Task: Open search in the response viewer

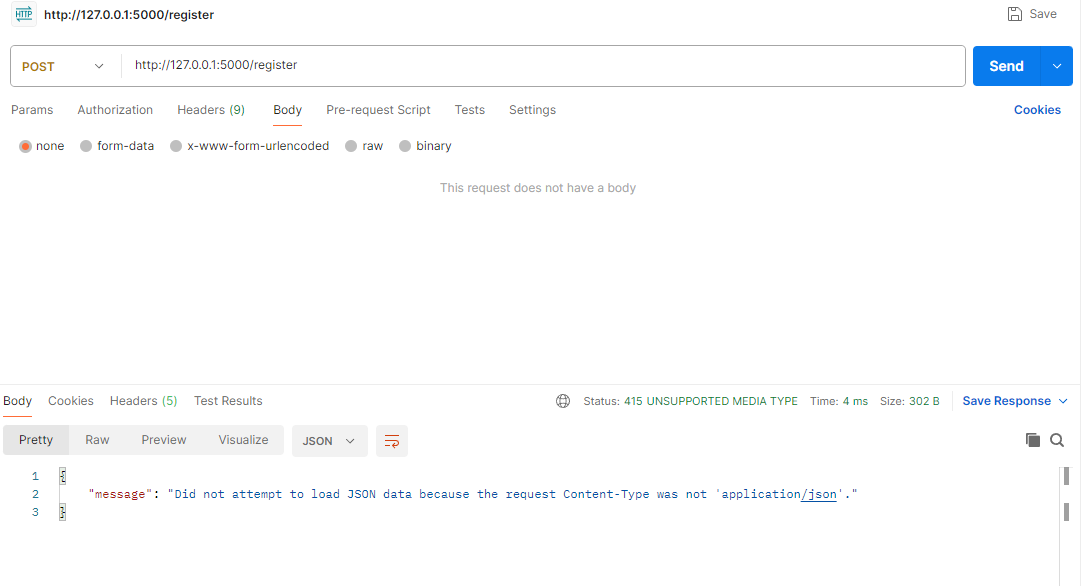Action: (1057, 440)
